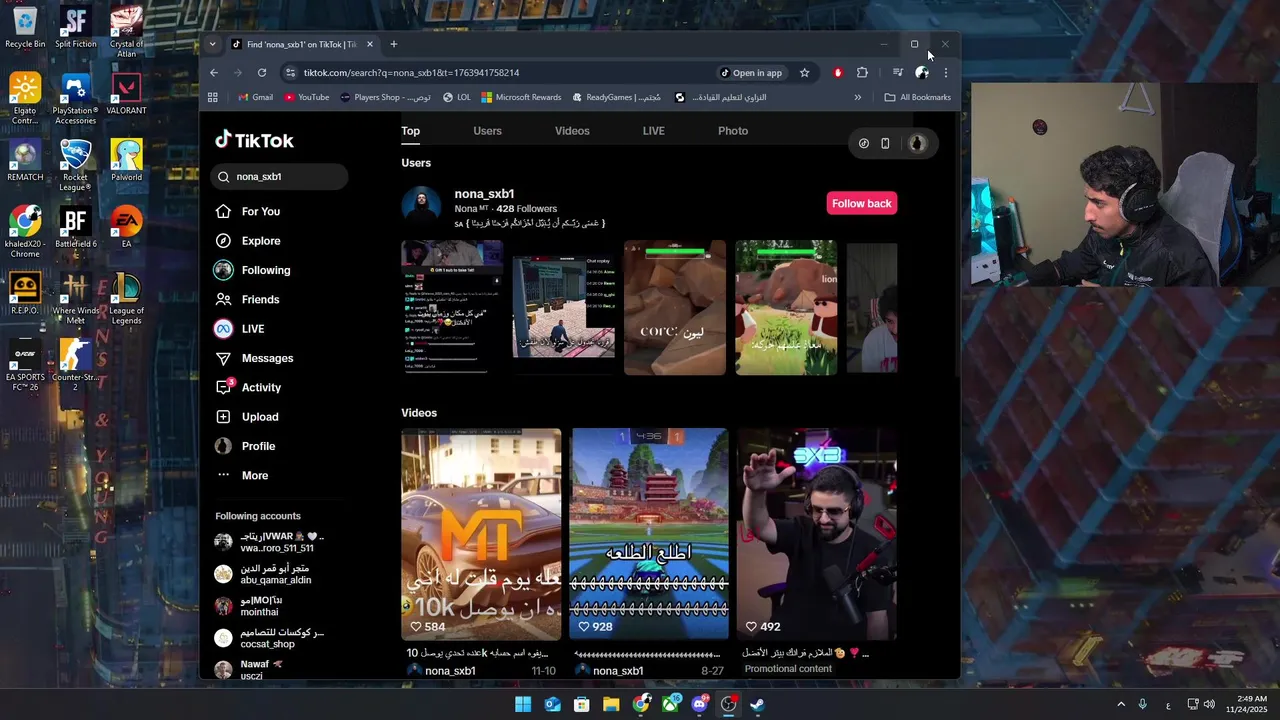Open the Chrome three-dot menu

pos(945,73)
